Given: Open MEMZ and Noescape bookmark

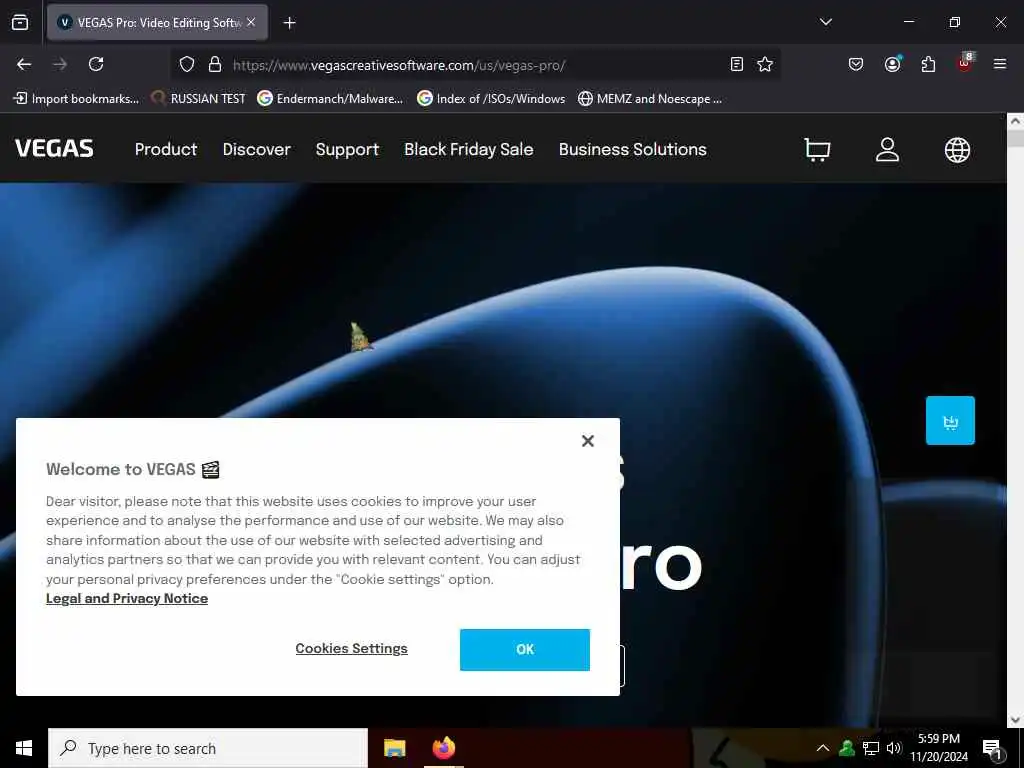Looking at the screenshot, I should coord(650,99).
